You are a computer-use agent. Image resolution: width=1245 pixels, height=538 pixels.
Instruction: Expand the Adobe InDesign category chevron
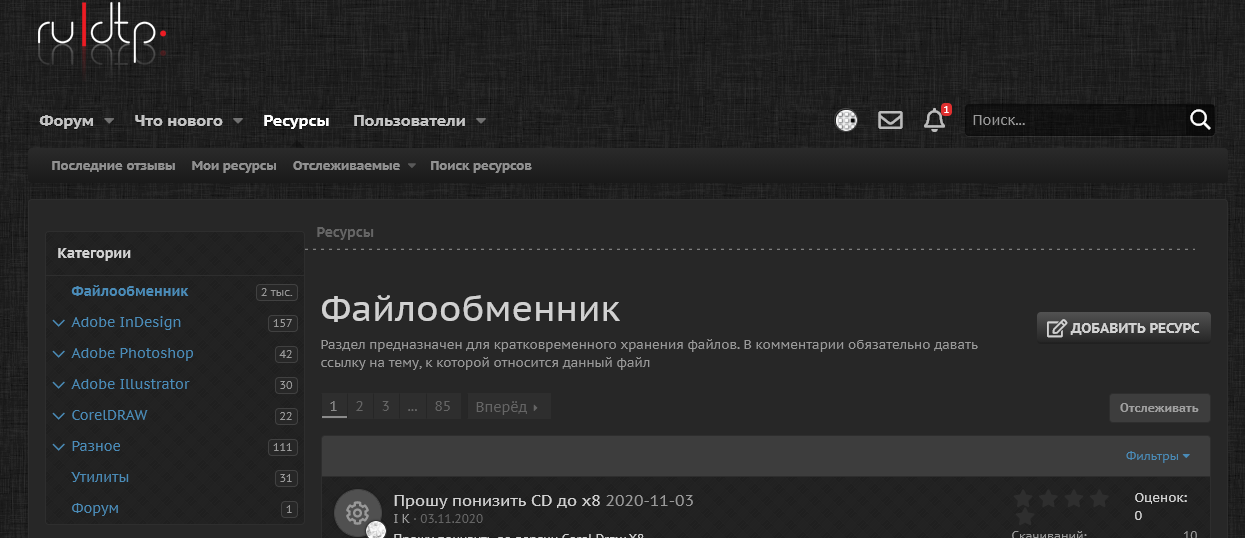point(58,323)
